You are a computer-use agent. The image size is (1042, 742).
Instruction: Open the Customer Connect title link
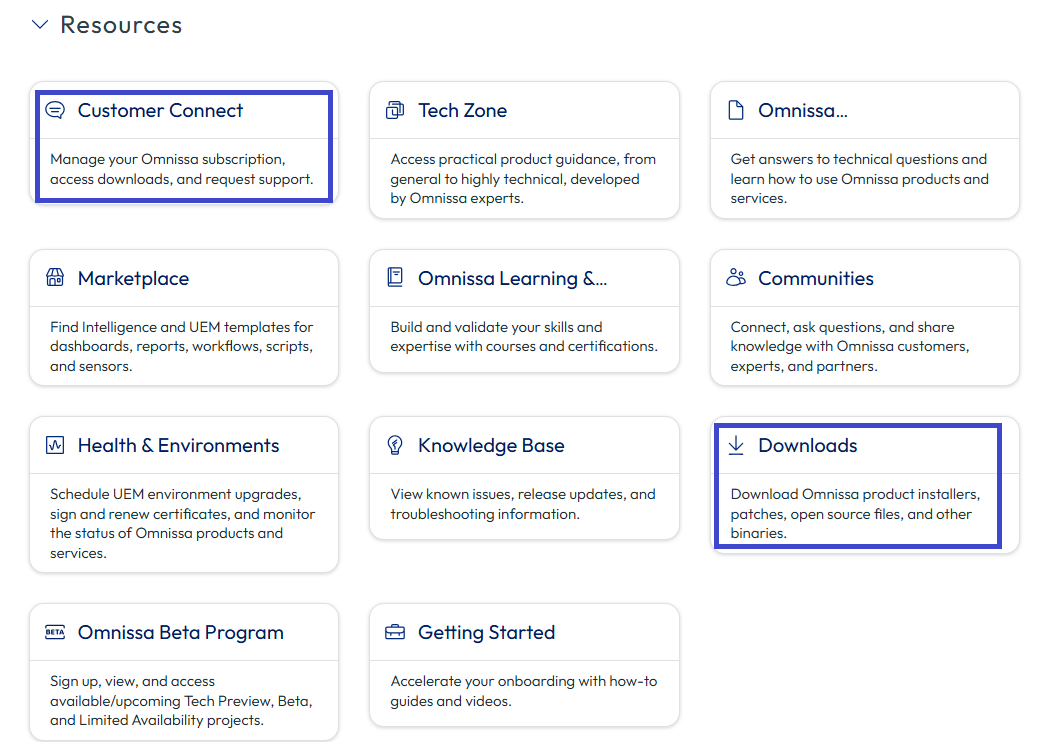[x=160, y=110]
